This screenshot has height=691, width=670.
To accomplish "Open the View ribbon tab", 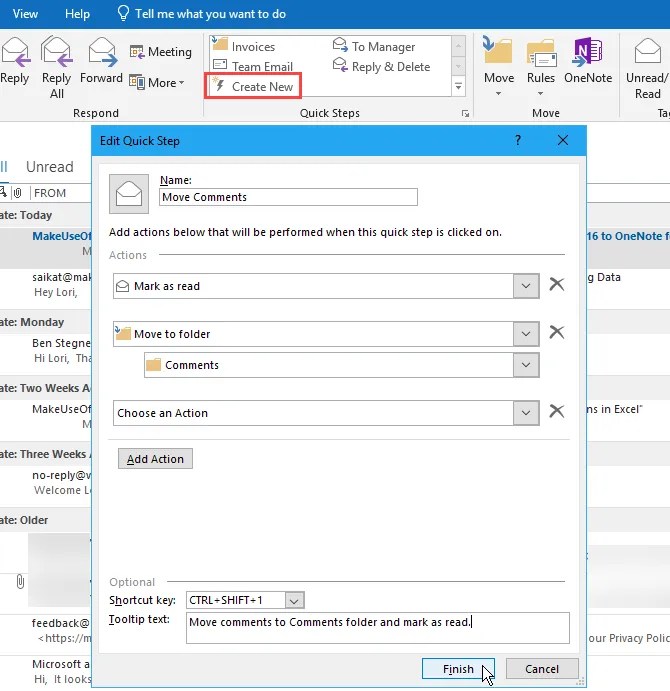I will click(x=25, y=14).
